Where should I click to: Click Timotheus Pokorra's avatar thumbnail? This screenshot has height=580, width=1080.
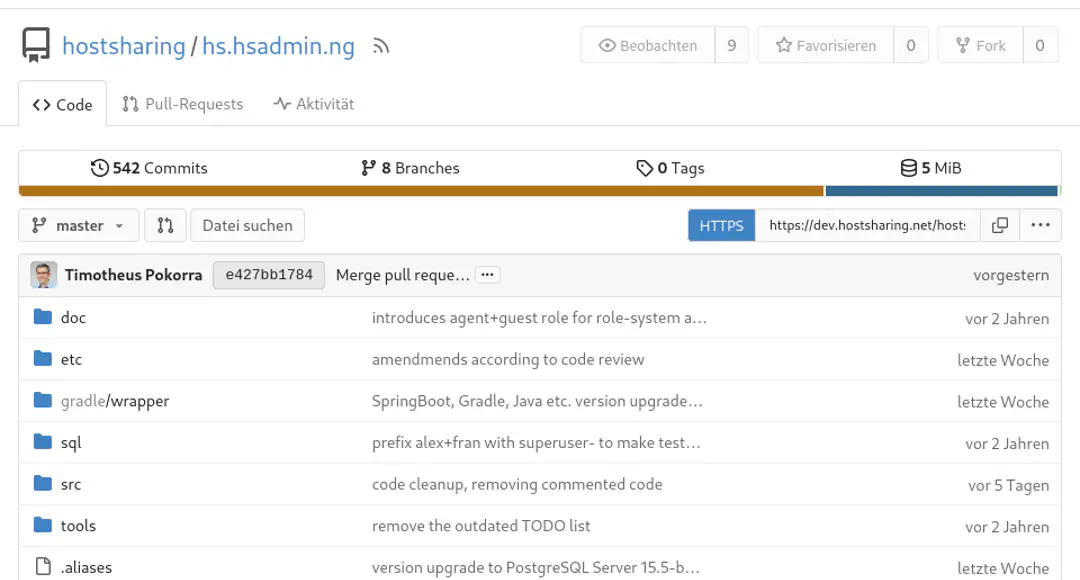point(43,275)
